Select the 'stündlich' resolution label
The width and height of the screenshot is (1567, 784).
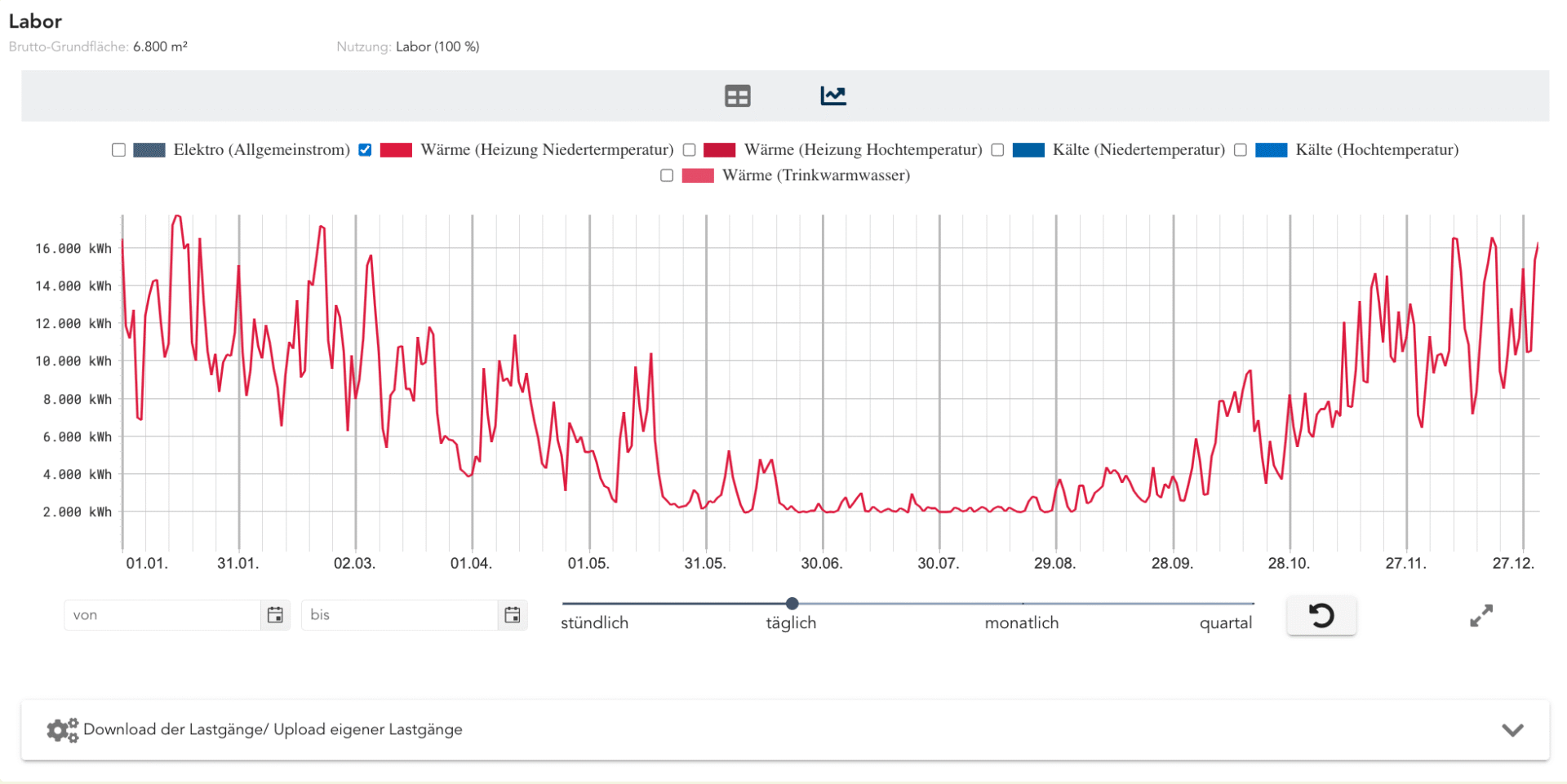click(x=594, y=623)
